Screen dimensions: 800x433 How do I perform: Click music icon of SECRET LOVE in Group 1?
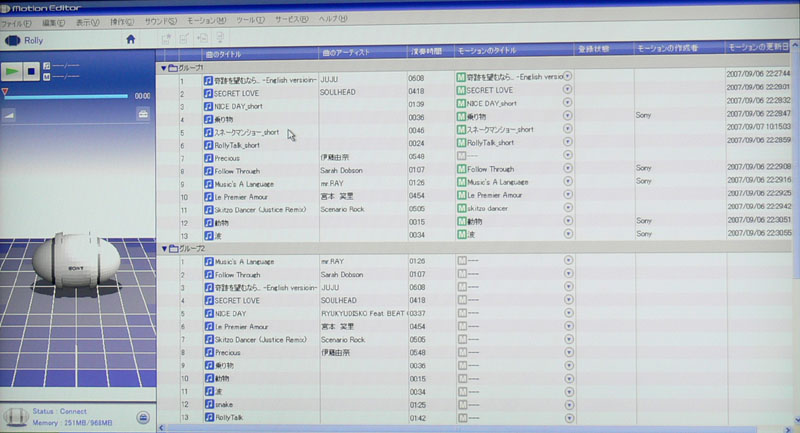(208, 93)
